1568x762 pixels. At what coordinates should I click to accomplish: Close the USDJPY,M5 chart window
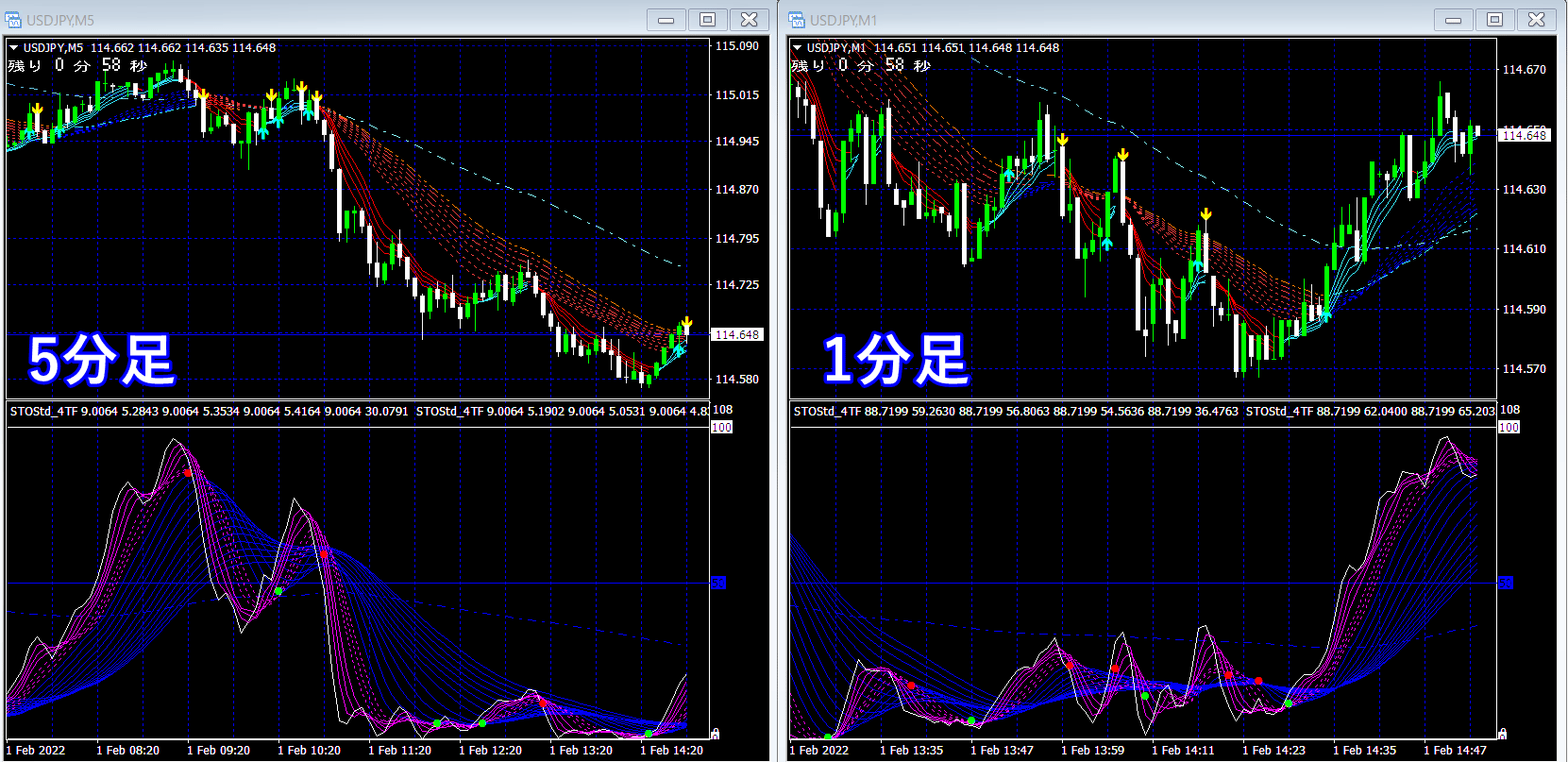(750, 19)
